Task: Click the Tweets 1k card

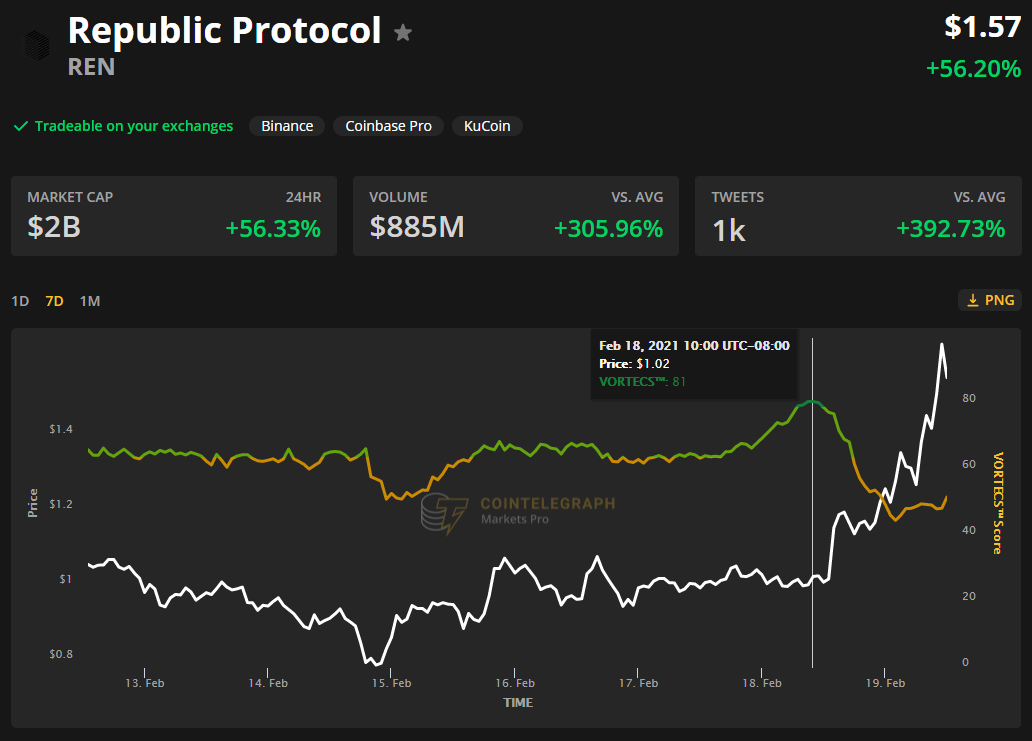Action: click(858, 216)
